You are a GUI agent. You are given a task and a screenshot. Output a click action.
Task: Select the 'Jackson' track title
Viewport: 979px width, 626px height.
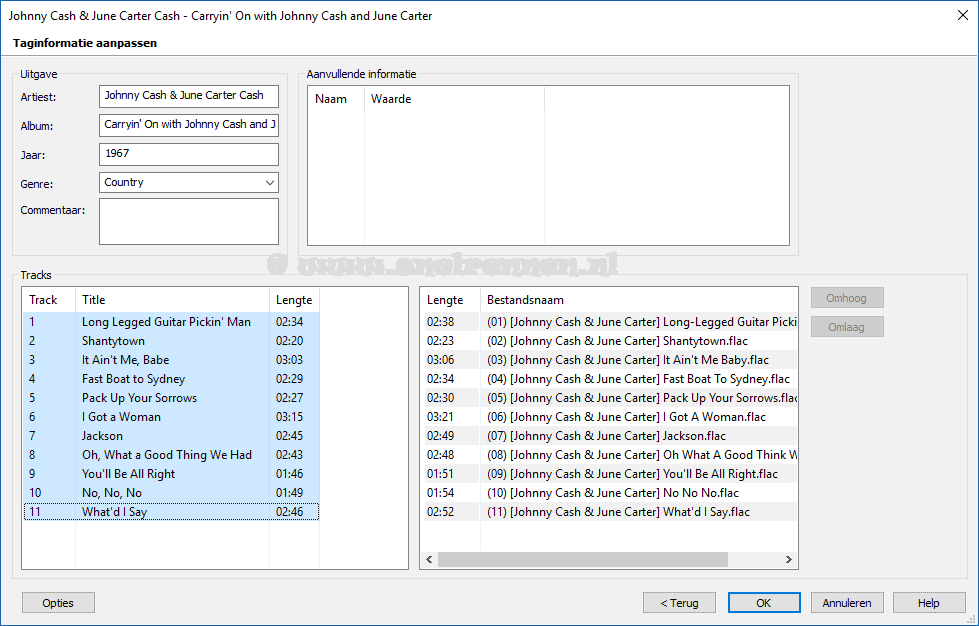point(102,436)
